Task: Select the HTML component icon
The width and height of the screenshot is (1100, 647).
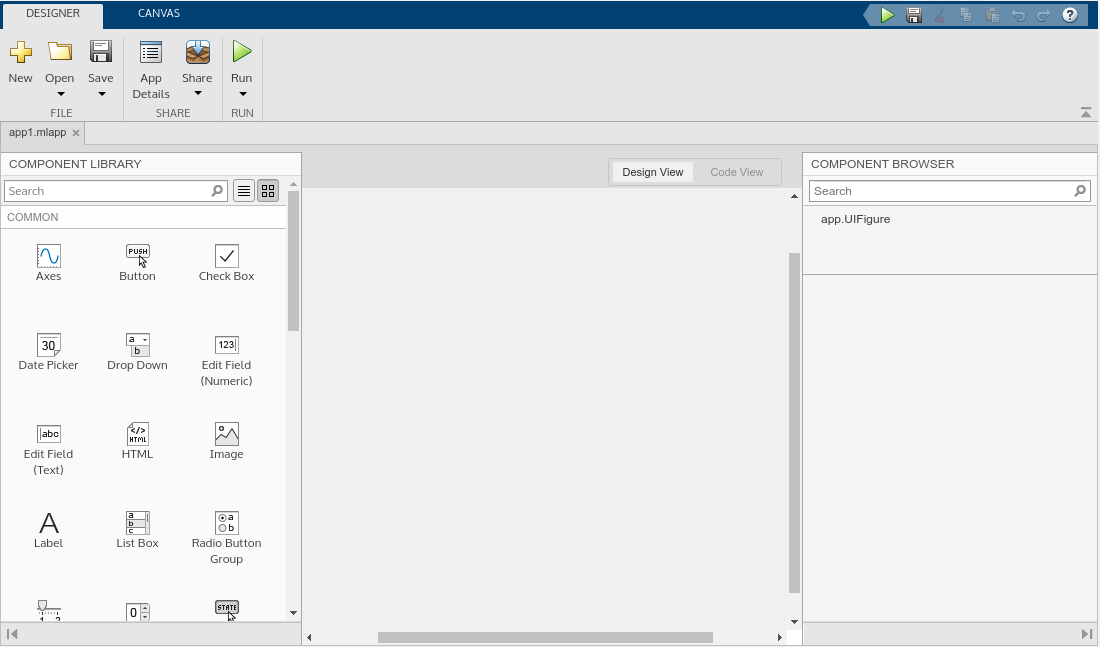Action: 137,434
